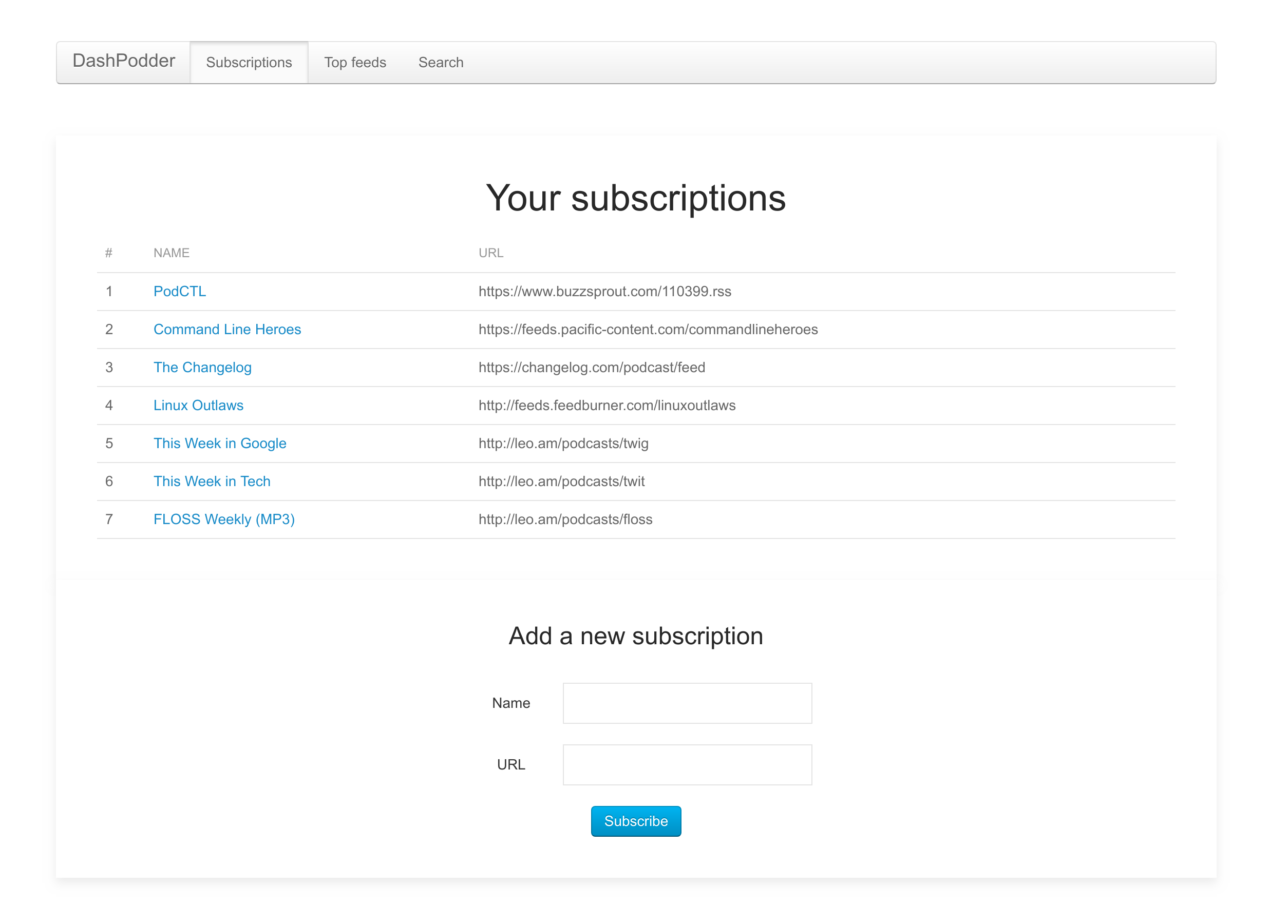Click the hash symbol column header

click(x=109, y=253)
